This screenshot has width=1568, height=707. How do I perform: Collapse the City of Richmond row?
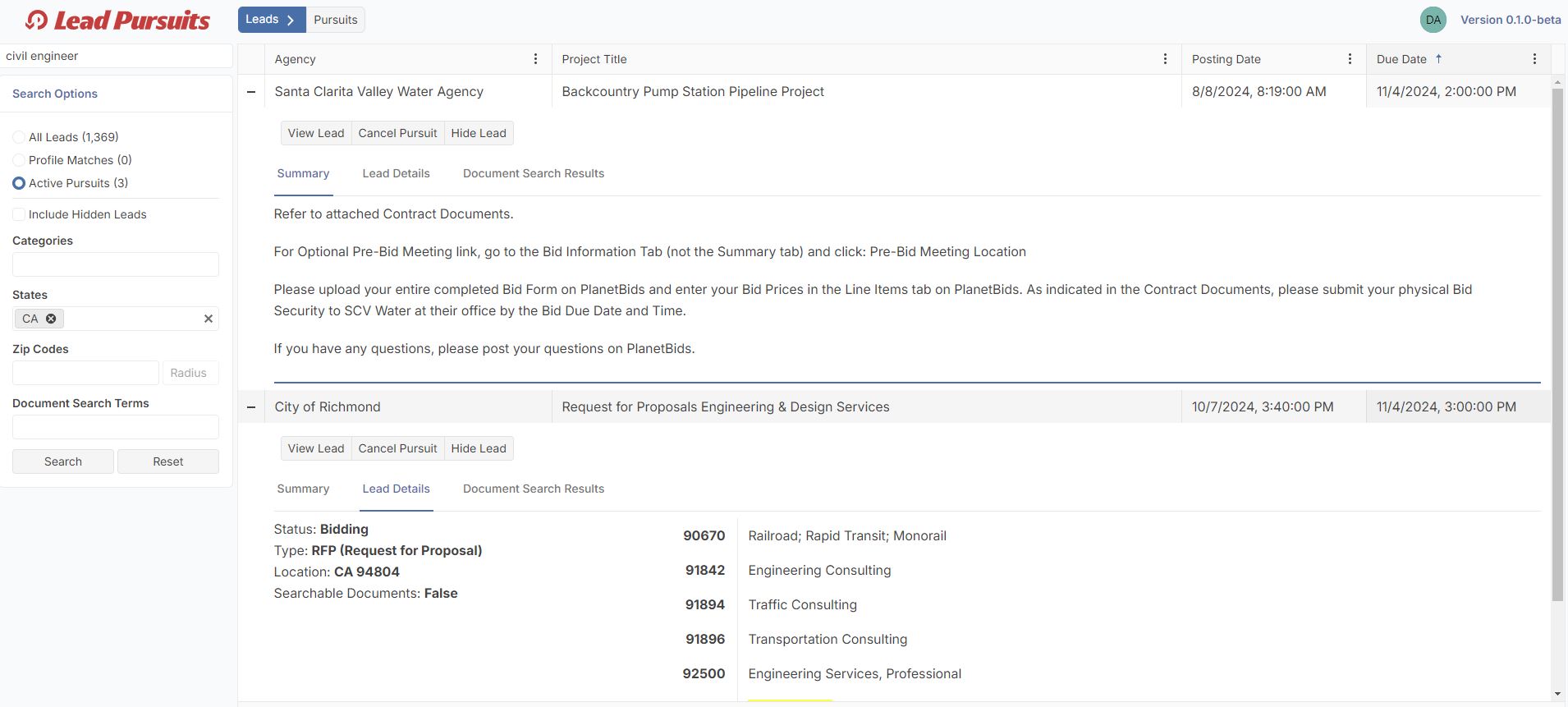point(251,407)
